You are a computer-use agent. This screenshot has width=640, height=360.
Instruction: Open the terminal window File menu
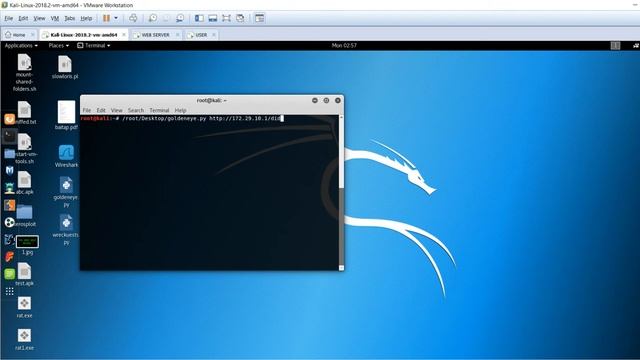coord(87,110)
